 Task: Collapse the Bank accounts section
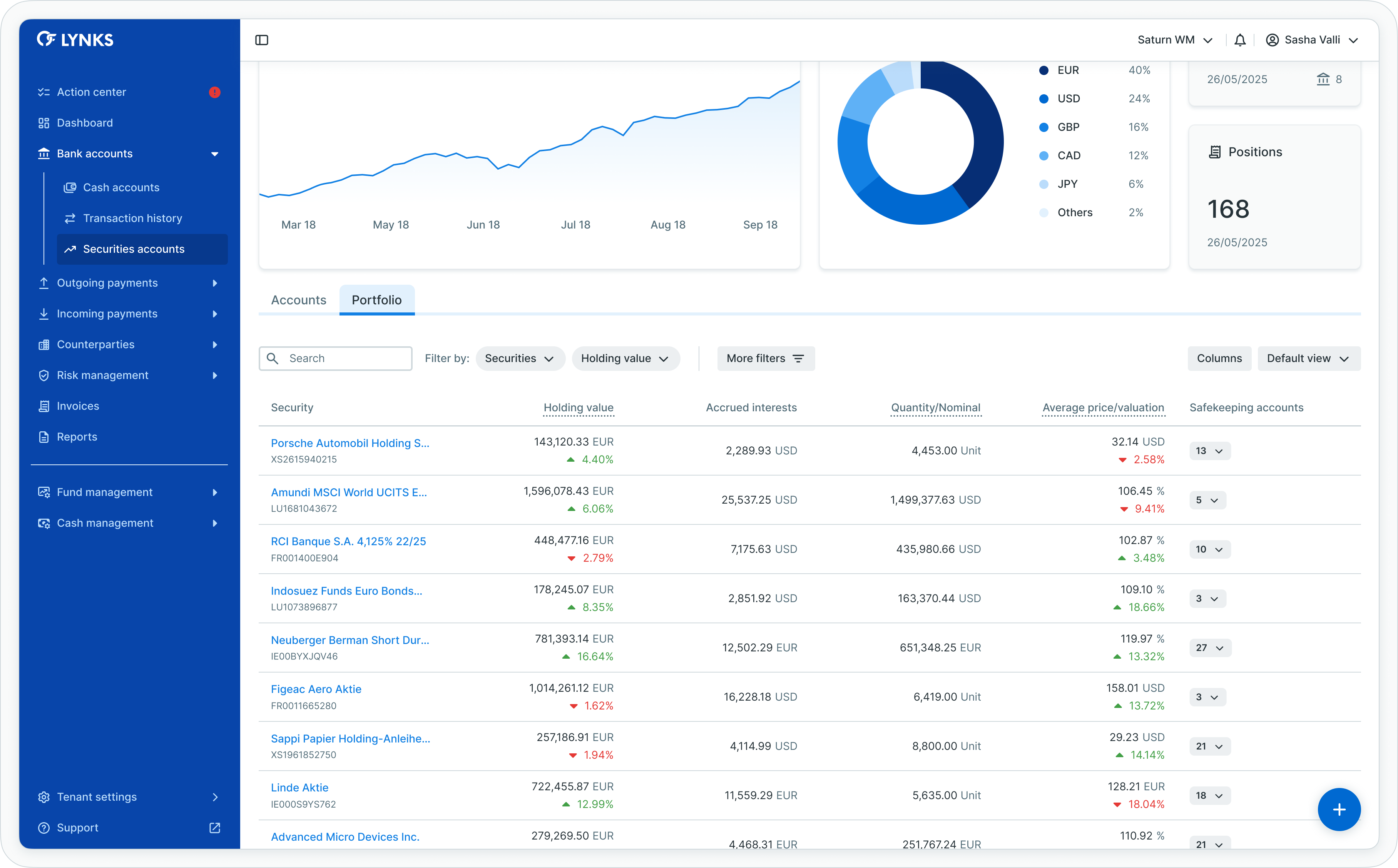coord(215,154)
